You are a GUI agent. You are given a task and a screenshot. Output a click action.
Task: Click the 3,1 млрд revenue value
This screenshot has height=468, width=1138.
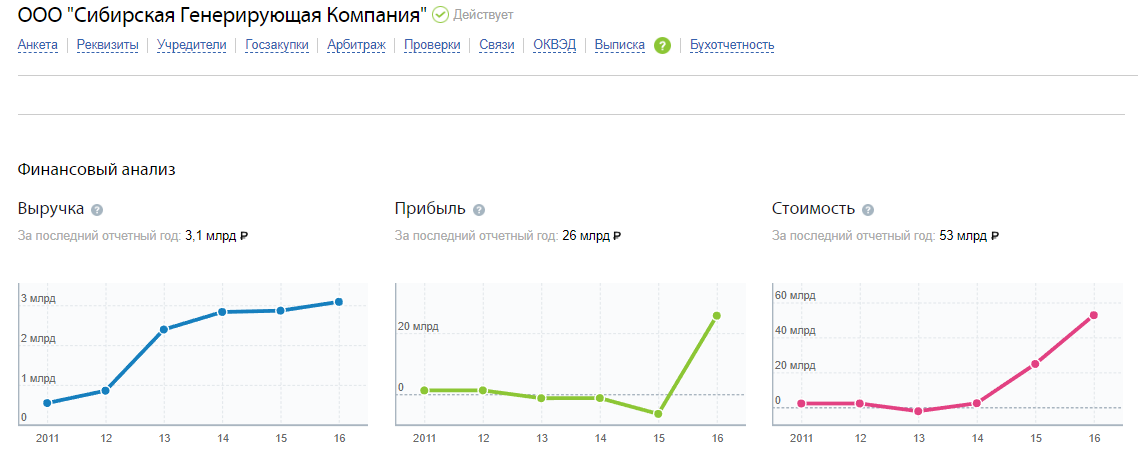(217, 236)
